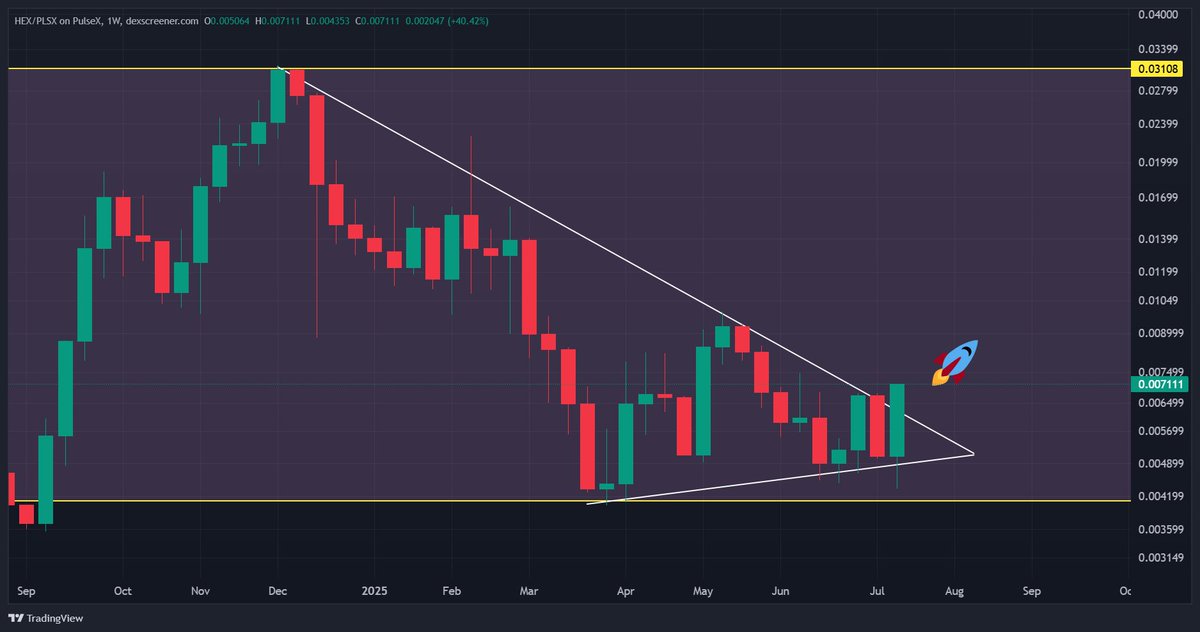Click the 0.008999 price scale label

point(1159,333)
